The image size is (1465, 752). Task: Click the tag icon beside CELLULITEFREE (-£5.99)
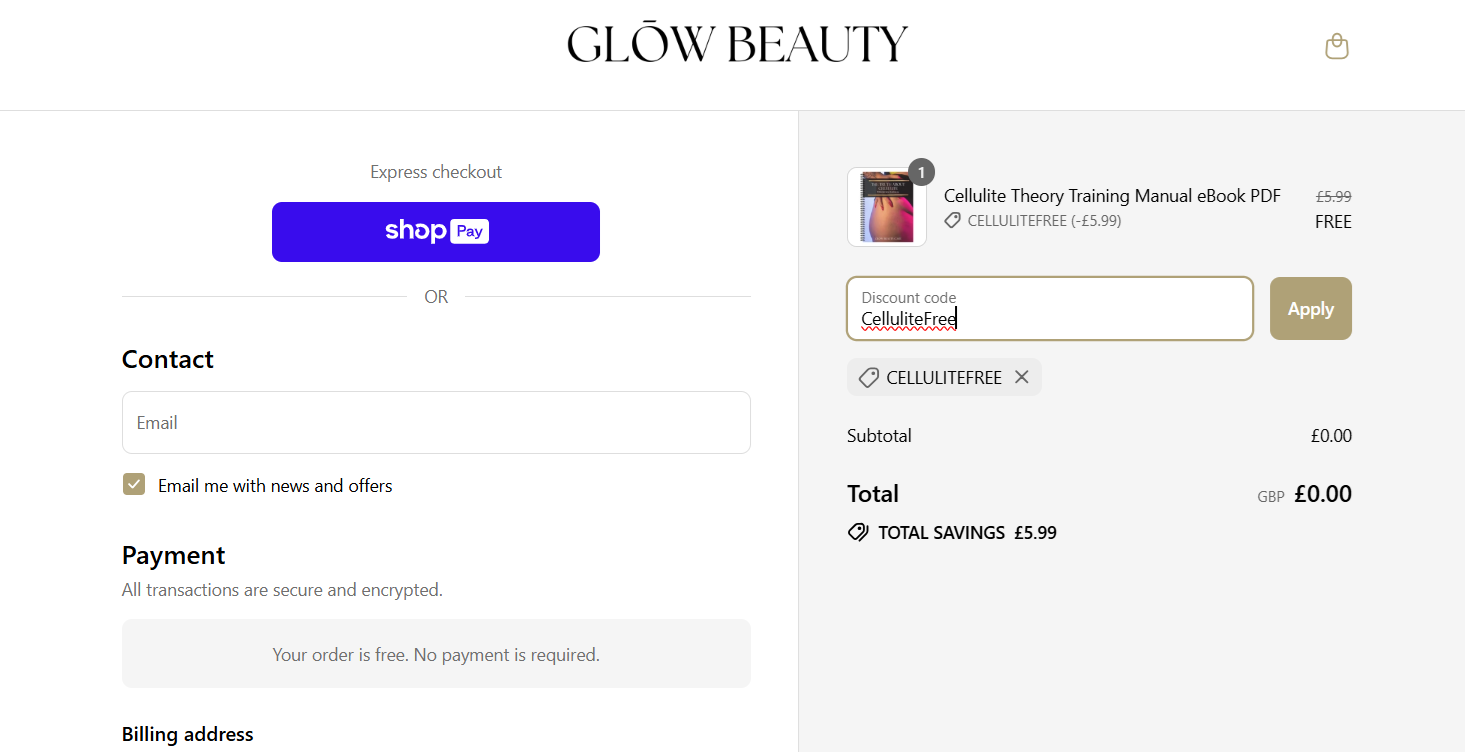[x=953, y=221]
